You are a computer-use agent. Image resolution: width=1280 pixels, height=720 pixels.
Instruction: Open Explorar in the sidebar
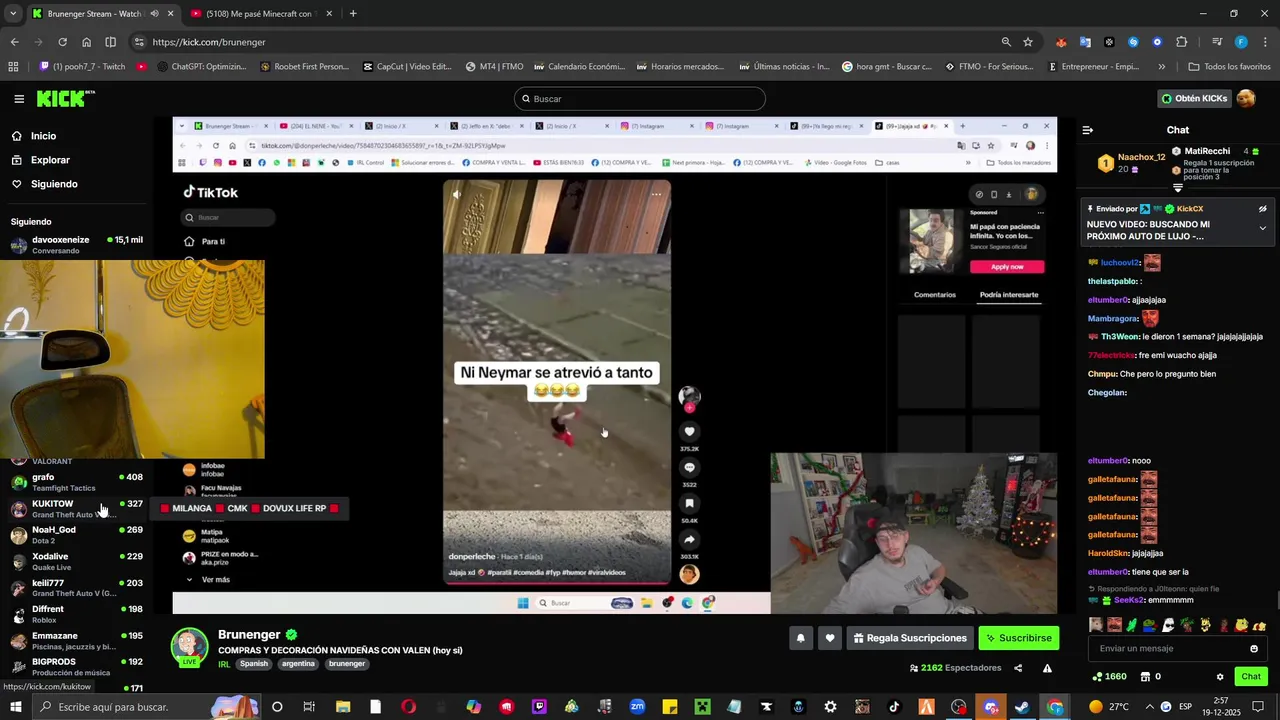(50, 160)
